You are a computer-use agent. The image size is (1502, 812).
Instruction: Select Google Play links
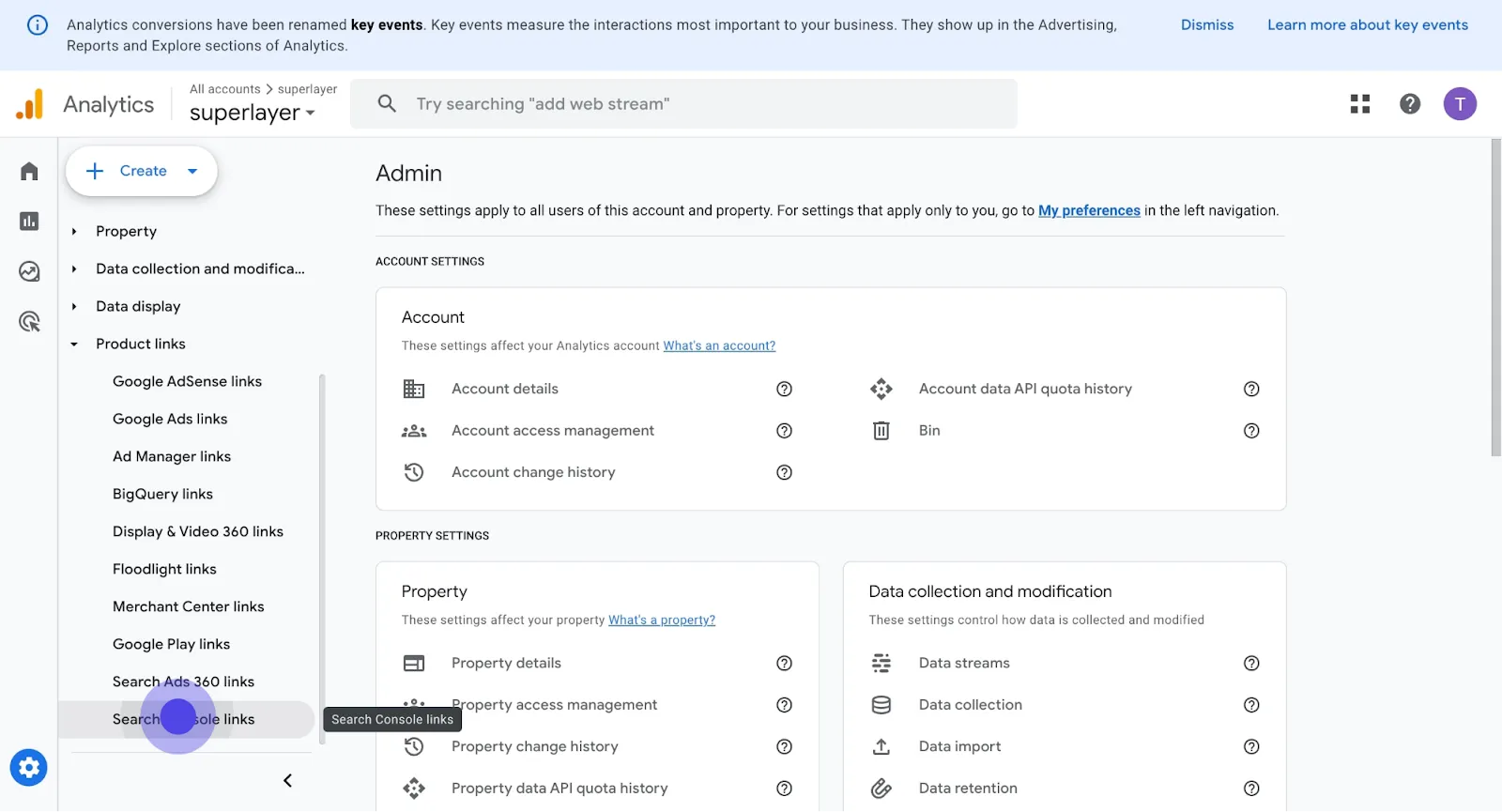171,645
